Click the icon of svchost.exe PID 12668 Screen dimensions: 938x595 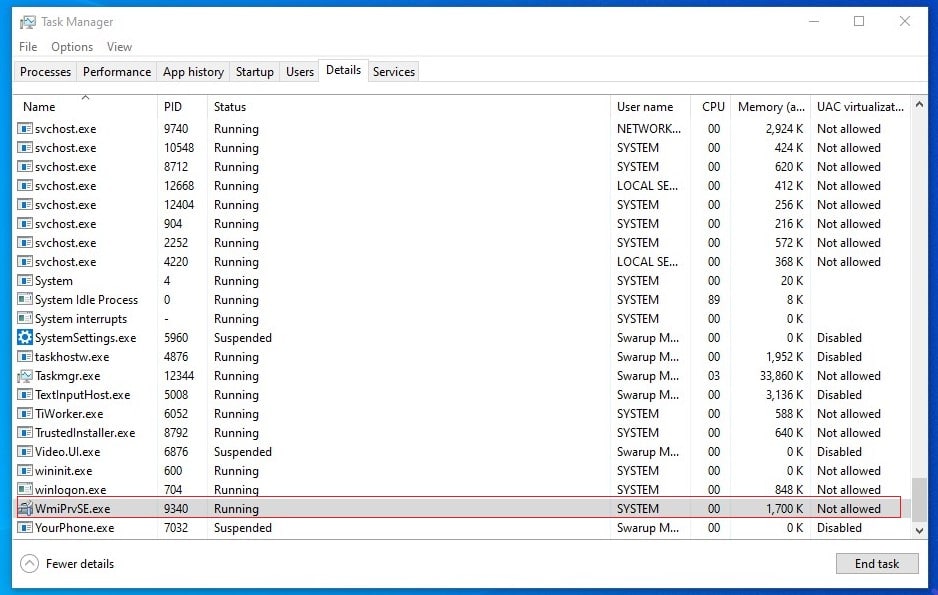[25, 186]
